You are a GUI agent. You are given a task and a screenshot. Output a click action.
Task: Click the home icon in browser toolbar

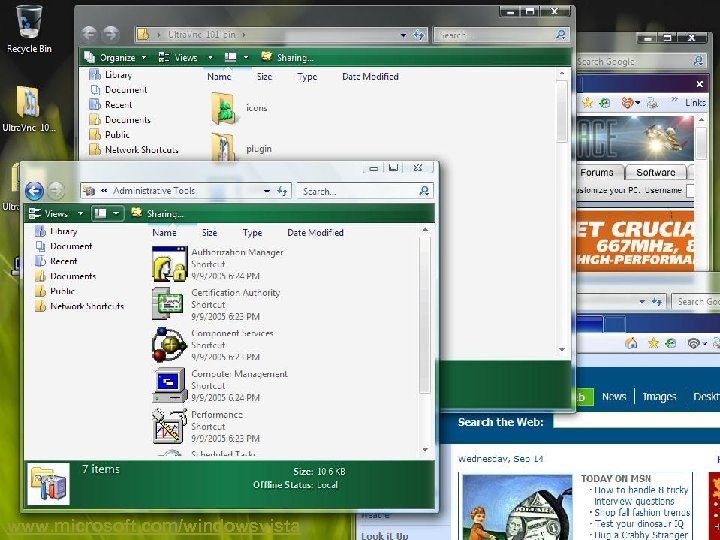point(631,343)
